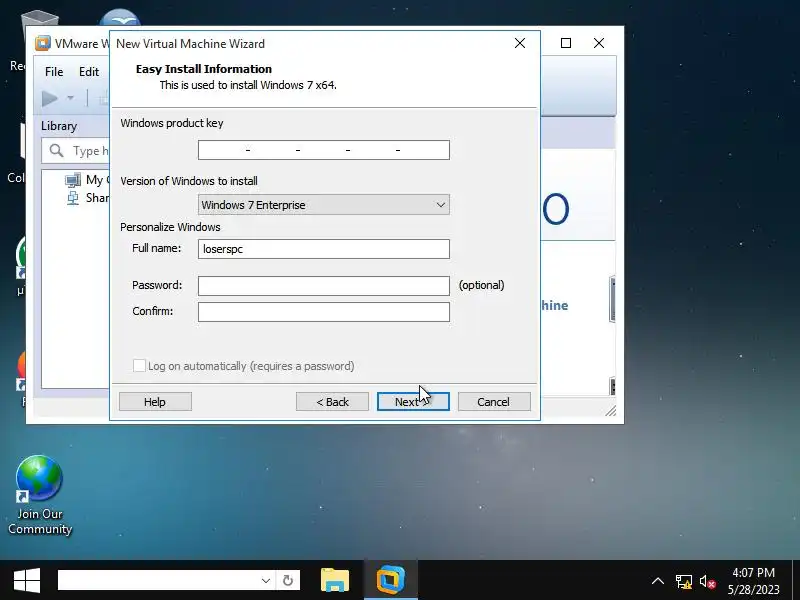The height and width of the screenshot is (600, 800).
Task: Click the VMware window resize grip corner
Action: tap(611, 411)
